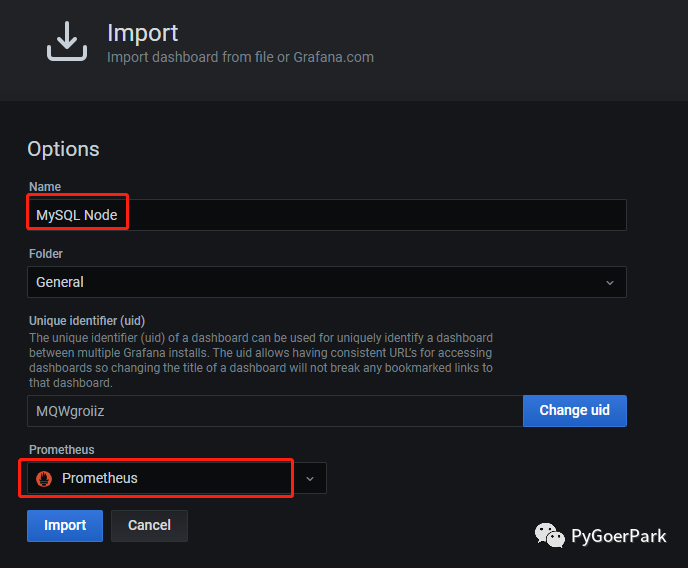Open the Prometheus data source arrow
Screen dimensions: 688x568
(x=310, y=479)
